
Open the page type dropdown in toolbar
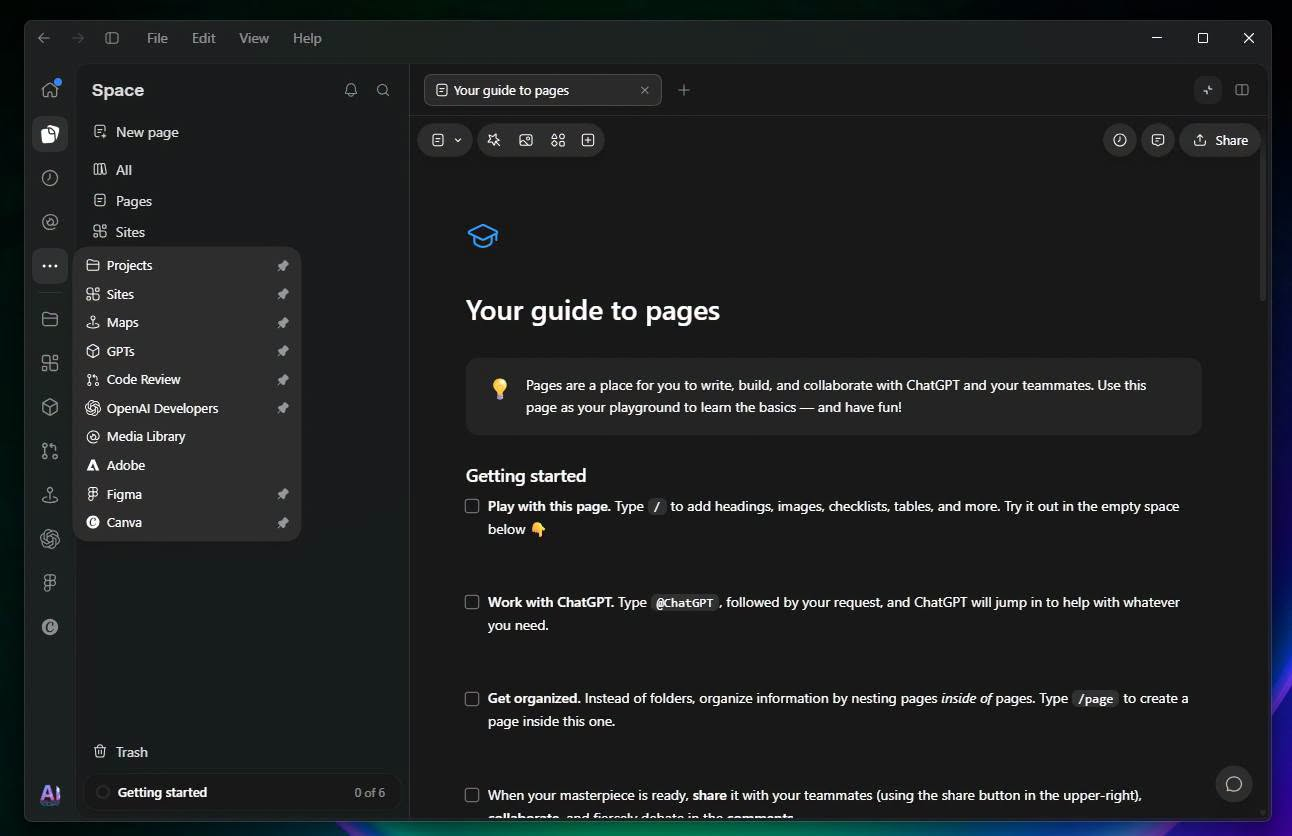click(446, 140)
